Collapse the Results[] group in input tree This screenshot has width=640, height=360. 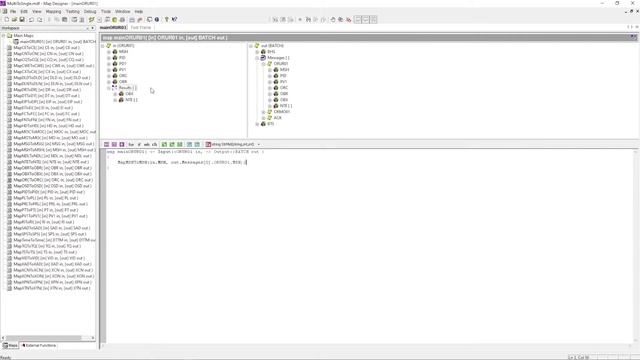point(109,88)
